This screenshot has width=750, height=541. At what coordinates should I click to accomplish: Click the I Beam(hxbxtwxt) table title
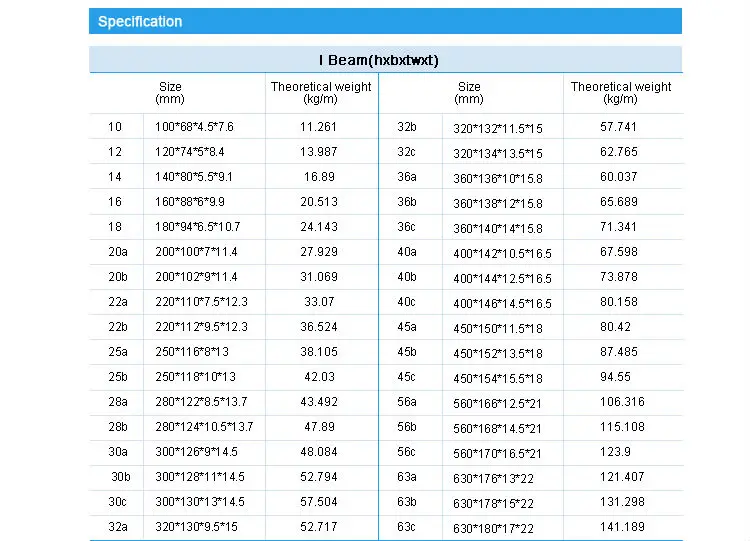point(385,61)
